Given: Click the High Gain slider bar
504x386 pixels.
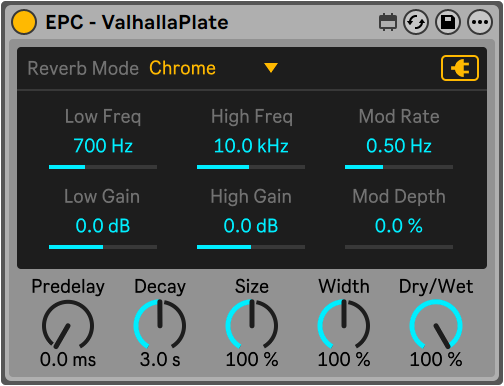Looking at the screenshot, I should tap(251, 247).
